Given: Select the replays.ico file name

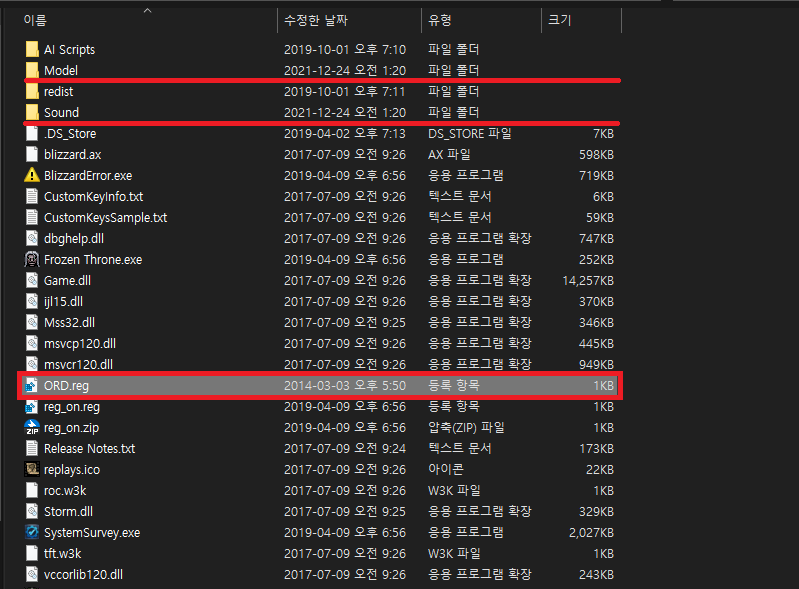Looking at the screenshot, I should tap(72, 469).
